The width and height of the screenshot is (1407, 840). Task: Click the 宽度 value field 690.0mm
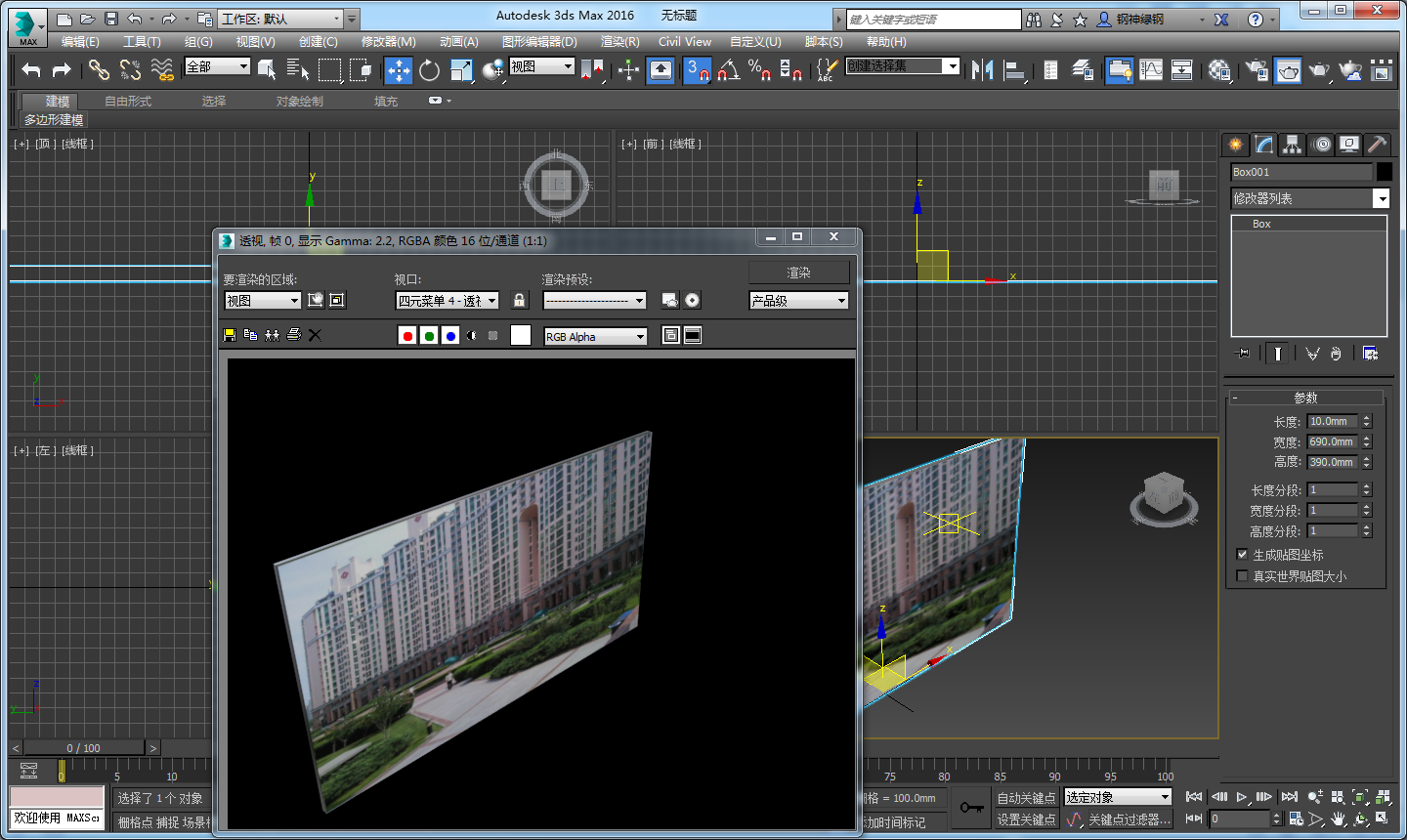1333,441
